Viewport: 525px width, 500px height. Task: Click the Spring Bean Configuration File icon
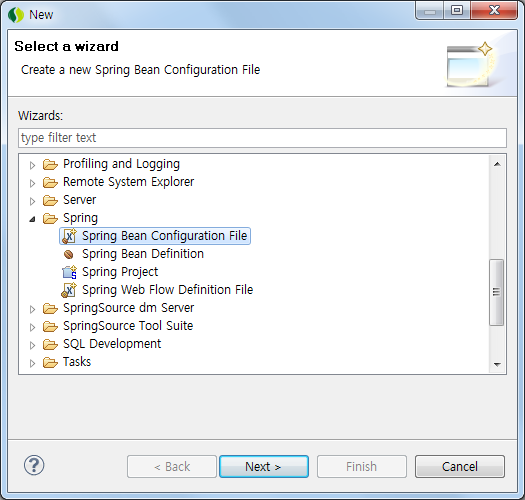pyautogui.click(x=69, y=236)
